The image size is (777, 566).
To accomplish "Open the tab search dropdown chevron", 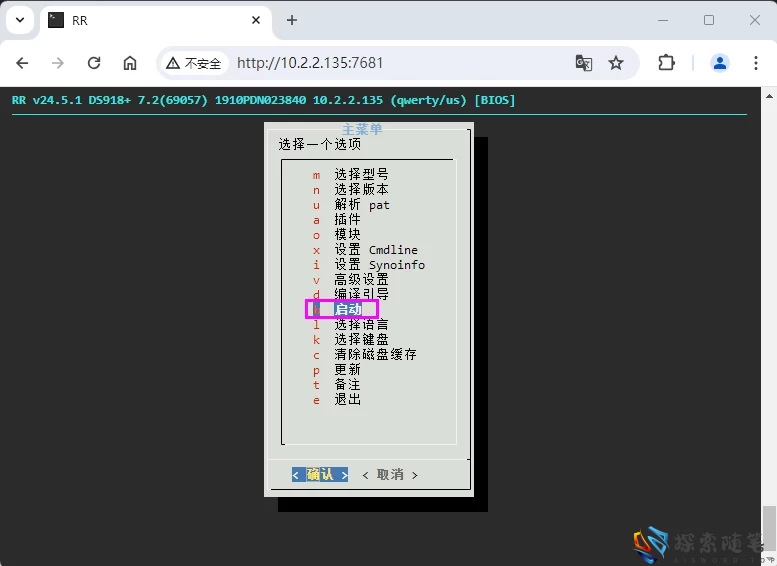I will coord(20,20).
